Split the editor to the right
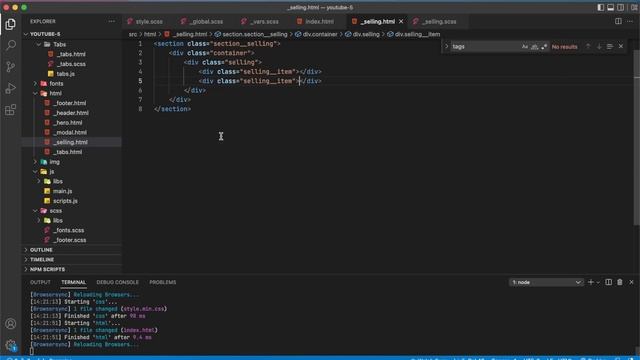640x360 pixels. [x=618, y=21]
